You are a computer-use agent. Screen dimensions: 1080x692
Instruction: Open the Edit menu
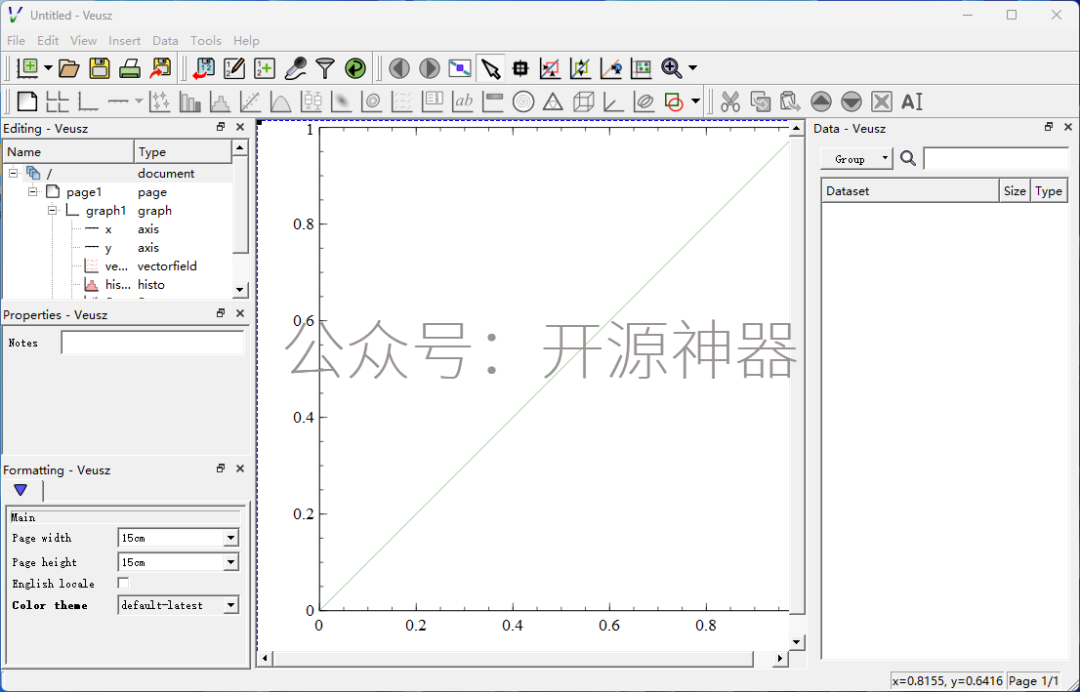(48, 41)
